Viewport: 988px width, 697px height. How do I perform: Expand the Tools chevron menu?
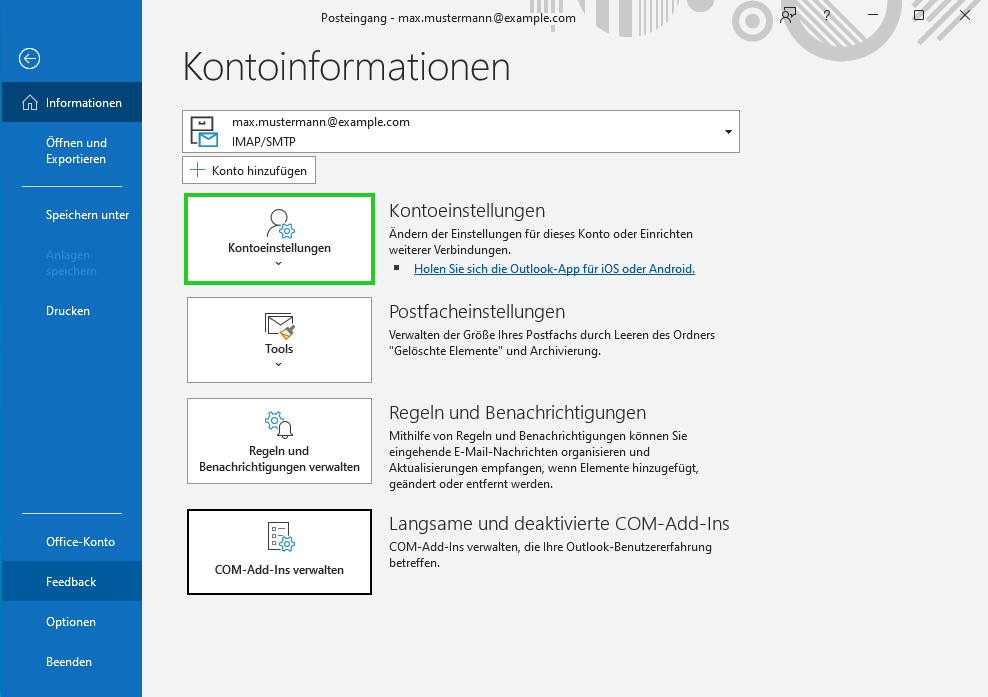click(279, 364)
